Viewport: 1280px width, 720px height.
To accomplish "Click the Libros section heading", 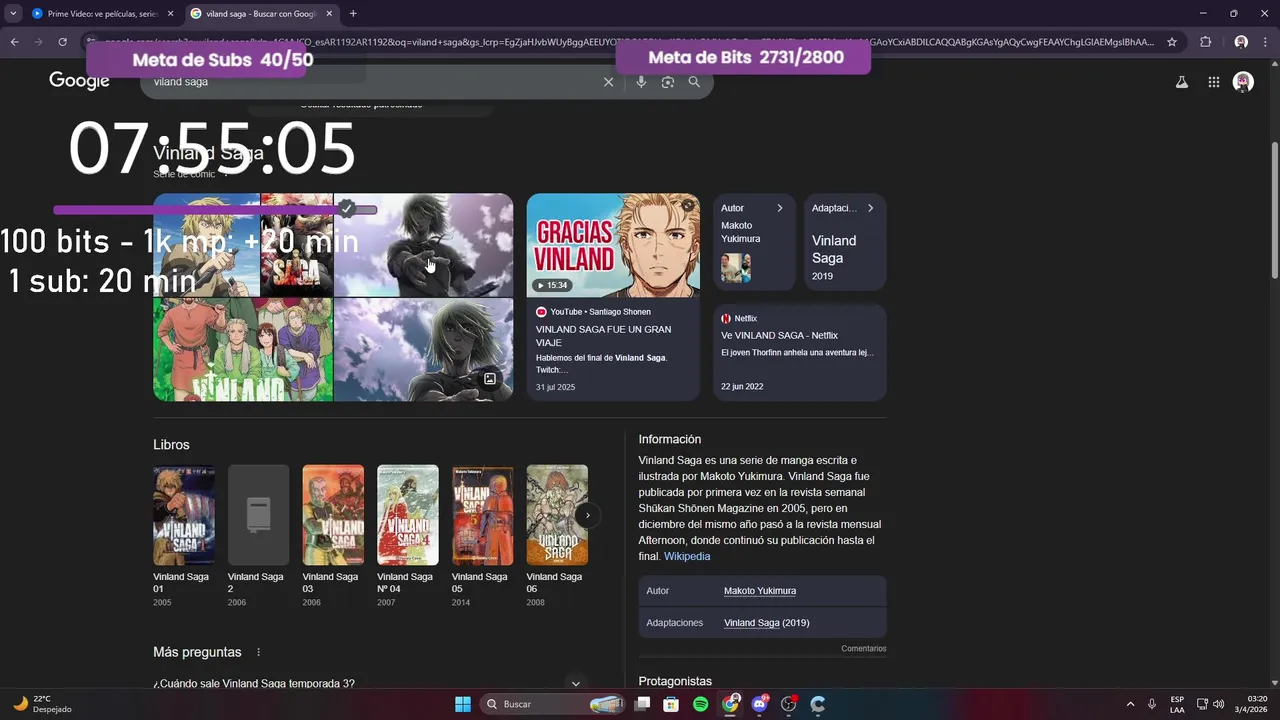I will click(x=171, y=445).
